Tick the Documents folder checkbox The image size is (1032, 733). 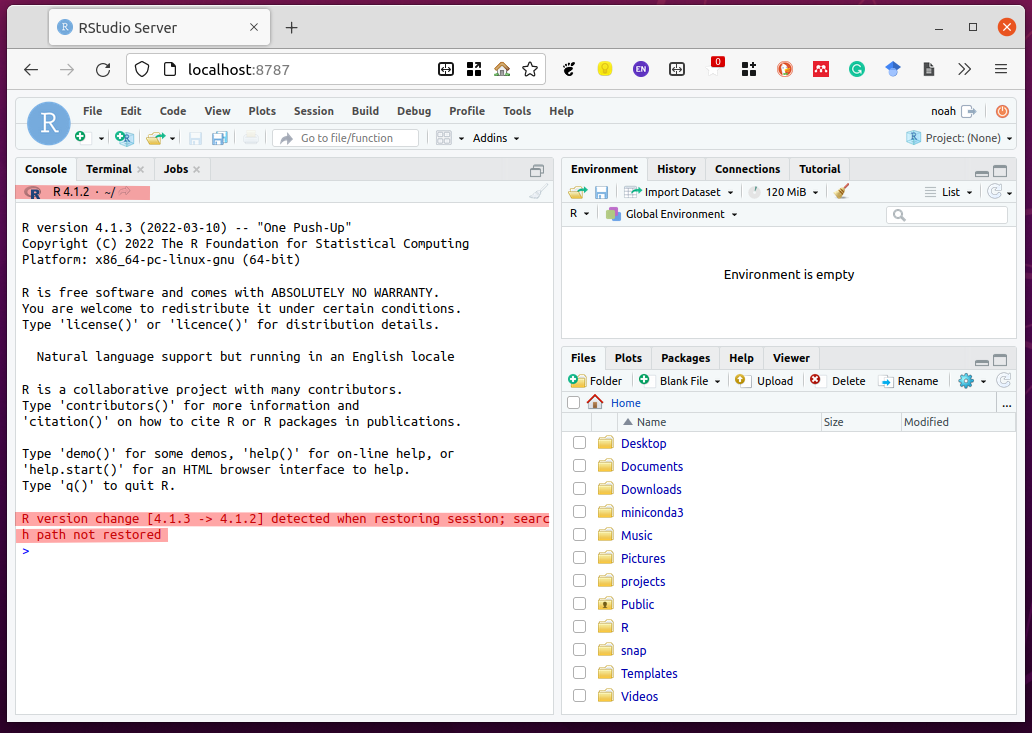579,466
